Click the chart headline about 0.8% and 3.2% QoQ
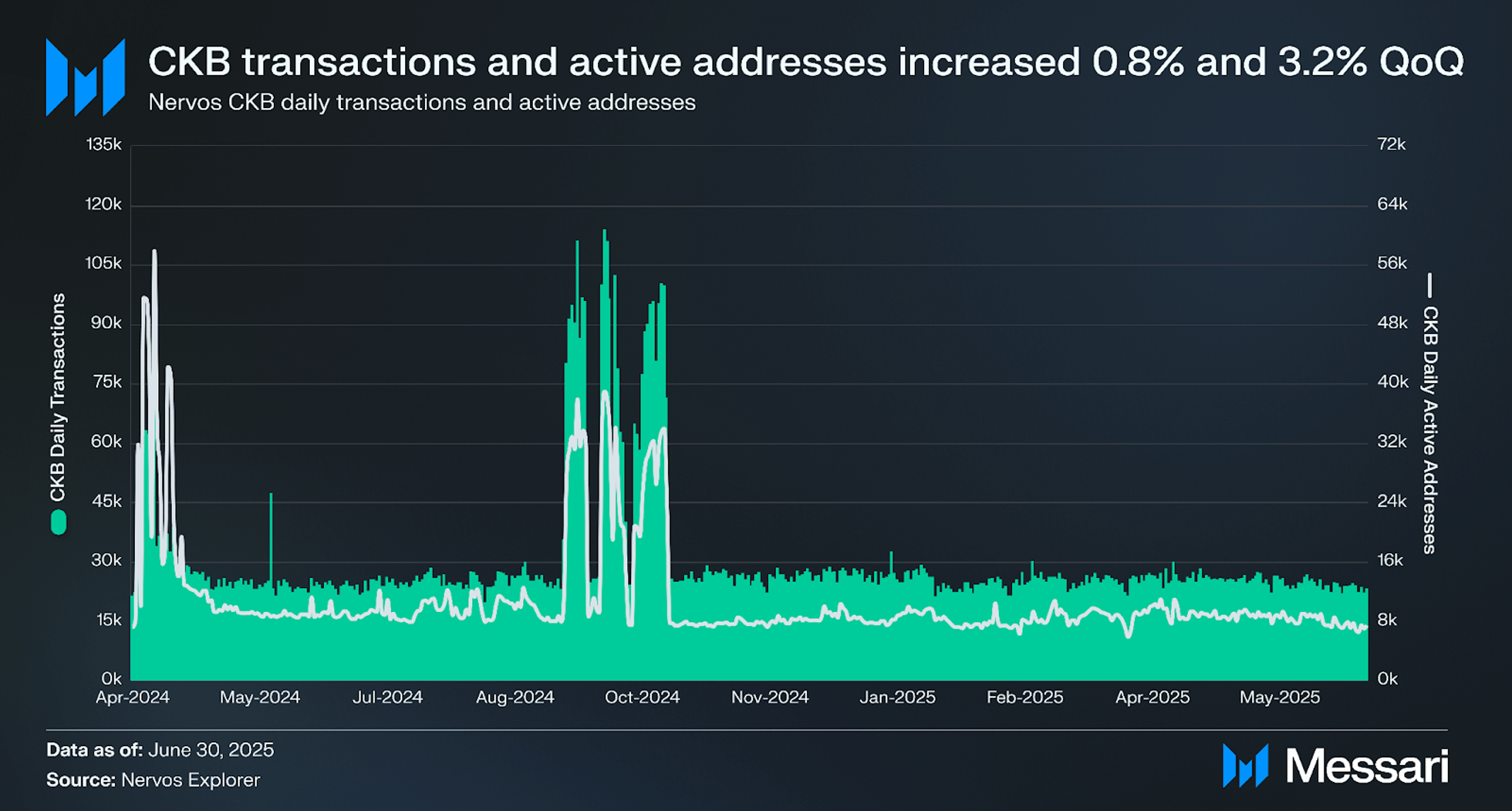Viewport: 1512px width, 811px height. coord(805,61)
